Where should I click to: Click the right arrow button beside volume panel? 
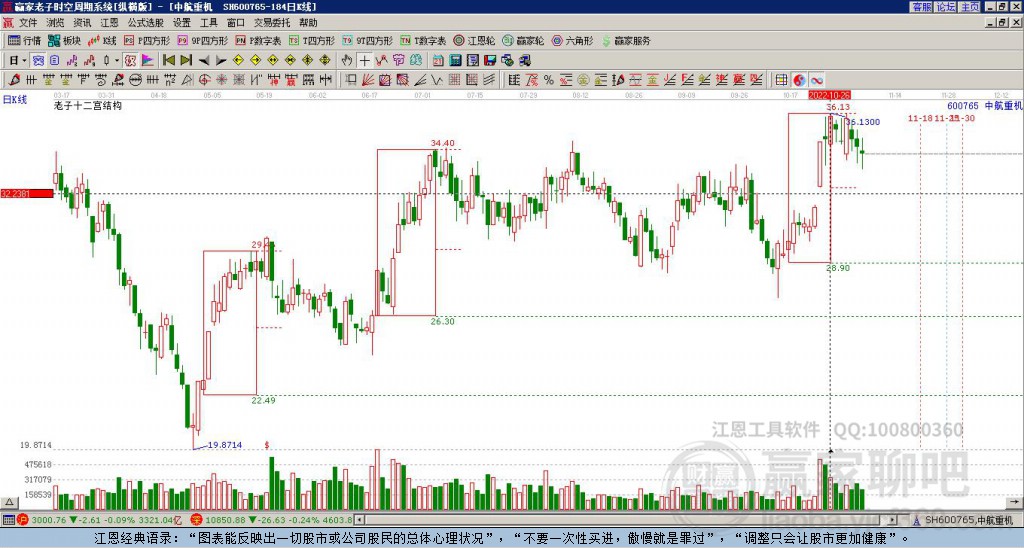[x=1015, y=502]
